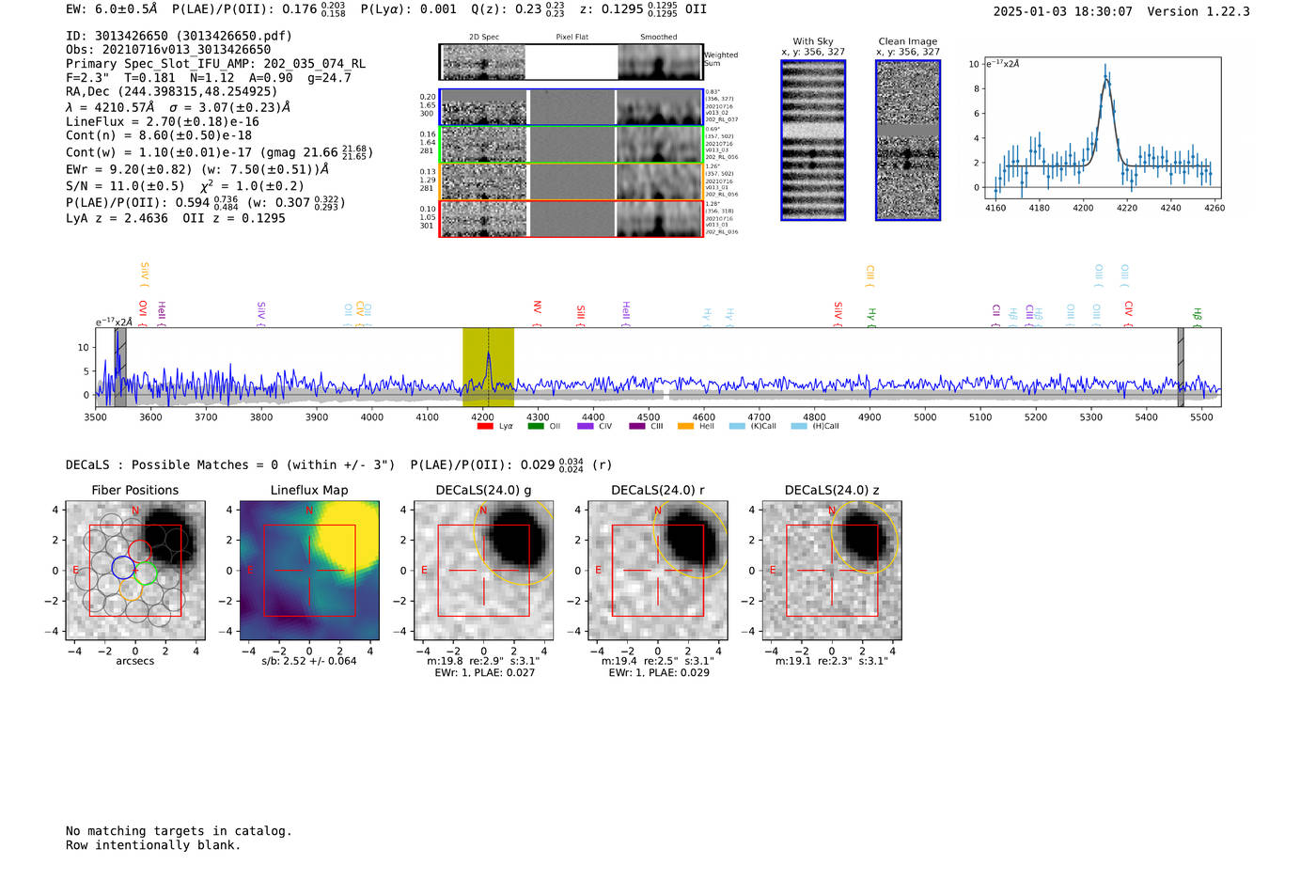Select the blue-bordered fiber spectrum row

click(572, 107)
